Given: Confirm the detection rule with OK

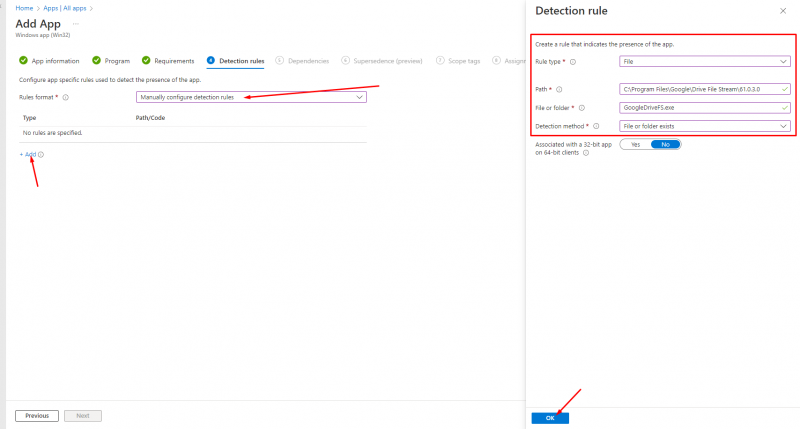Looking at the screenshot, I should click(x=550, y=418).
